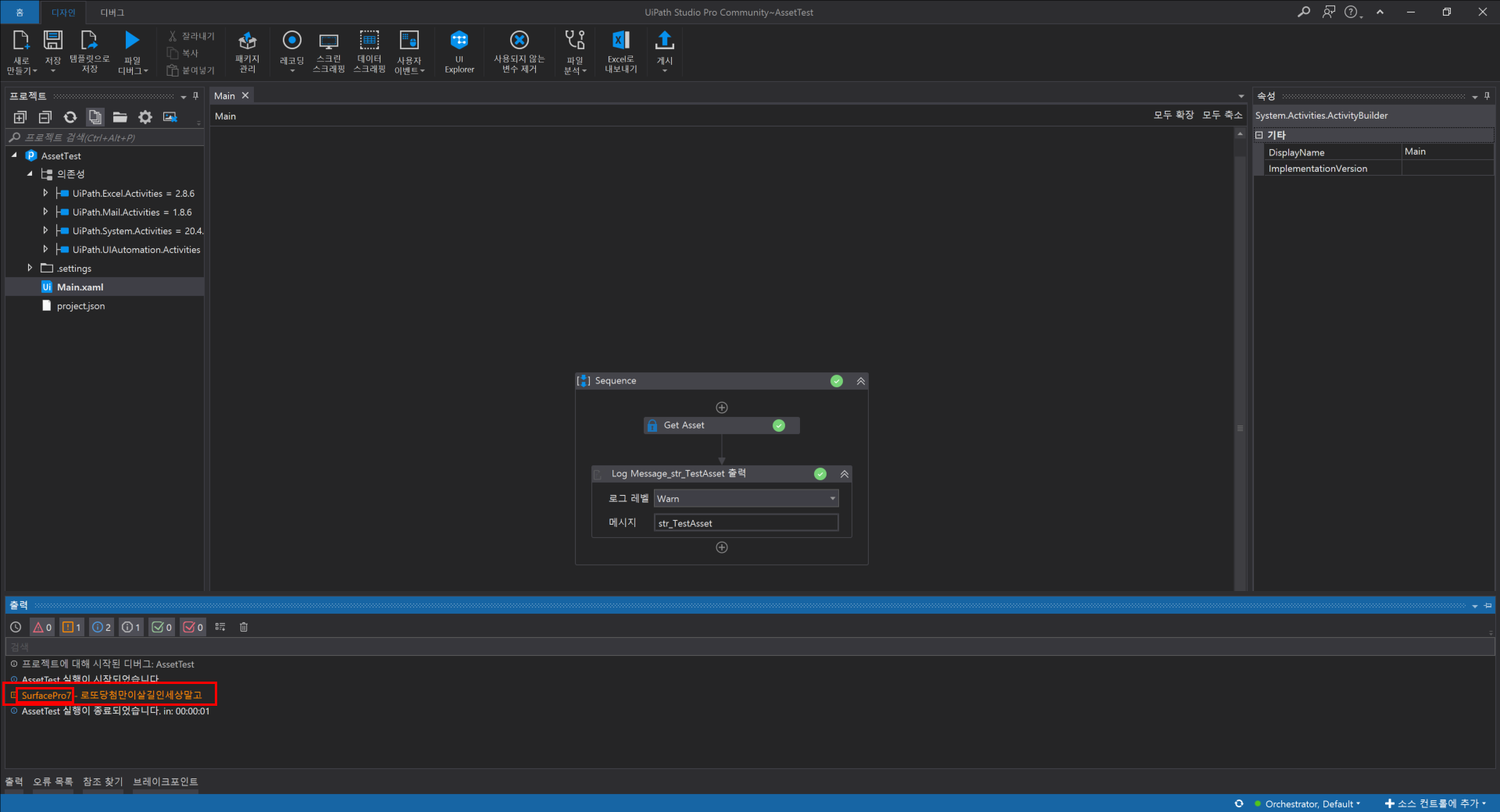Click remove unused screenshots icon
Image resolution: width=1500 pixels, height=812 pixels.
click(x=170, y=117)
